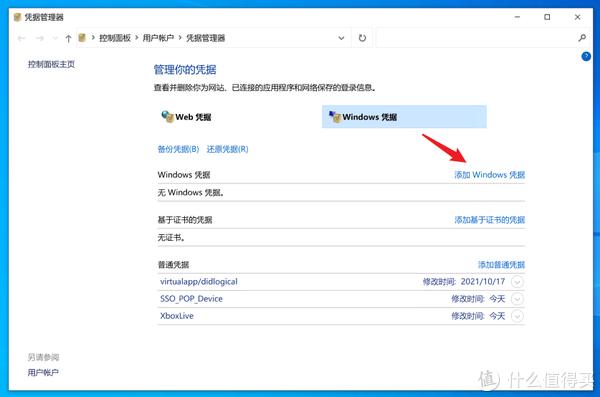The width and height of the screenshot is (600, 397).
Task: Close the Credential Manager window
Action: [577, 17]
